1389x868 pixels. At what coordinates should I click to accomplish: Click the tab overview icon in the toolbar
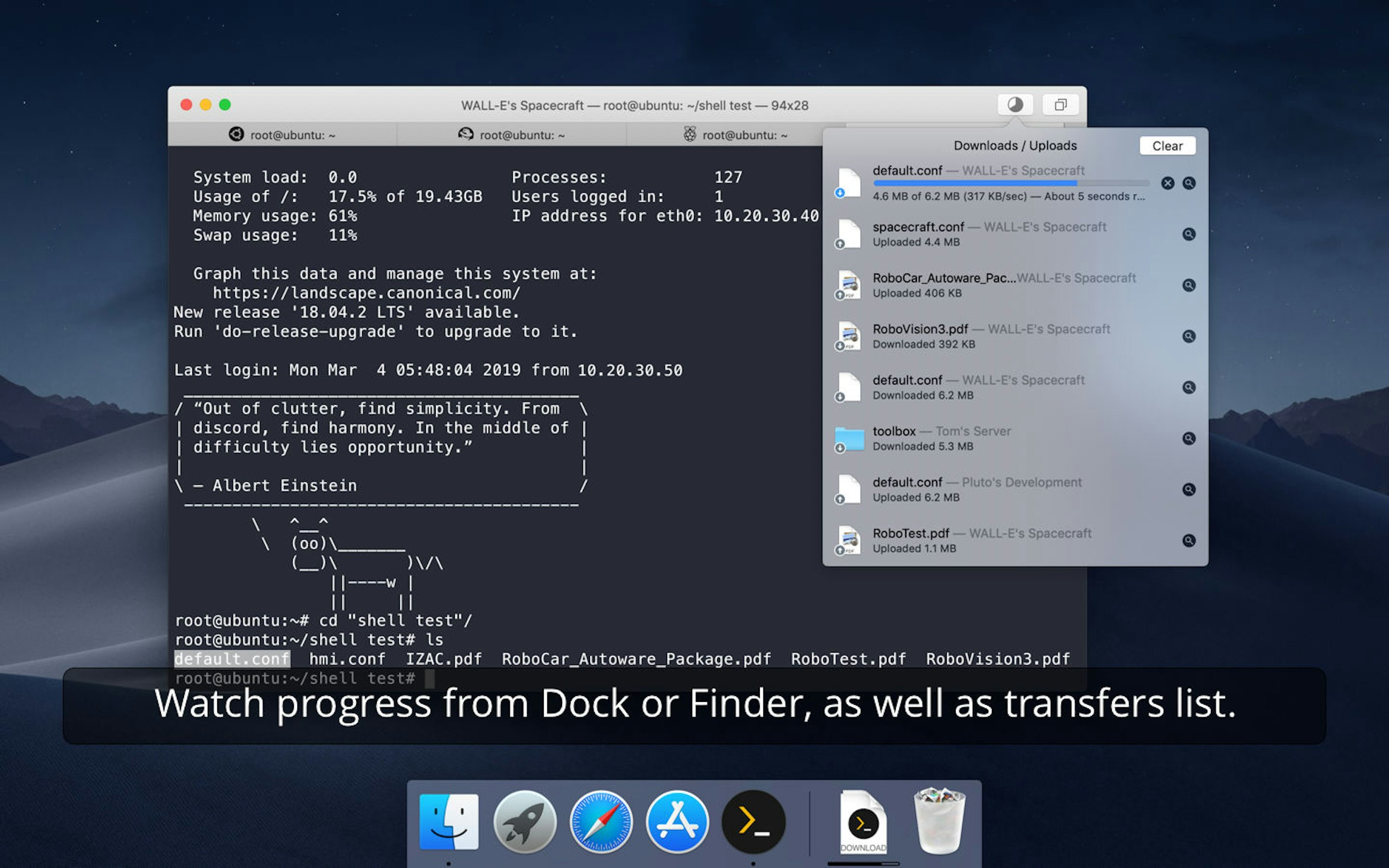click(x=1060, y=105)
